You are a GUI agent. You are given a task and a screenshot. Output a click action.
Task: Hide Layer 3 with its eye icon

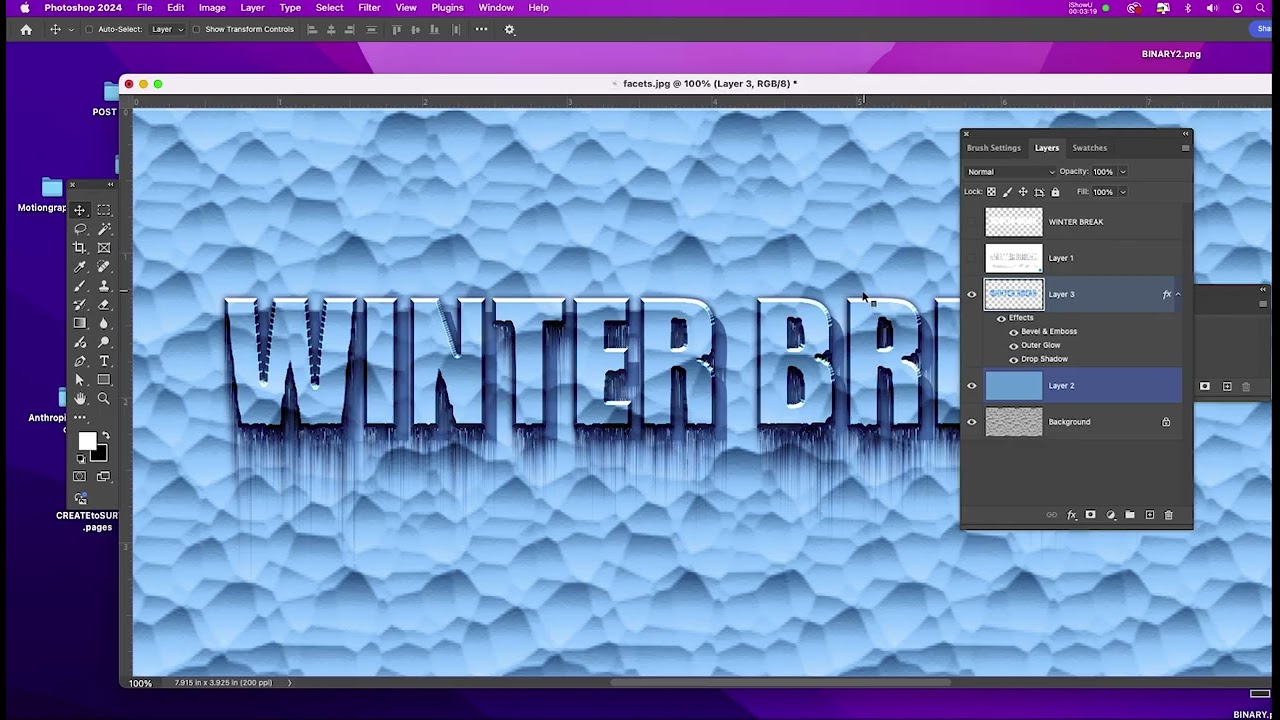(971, 294)
